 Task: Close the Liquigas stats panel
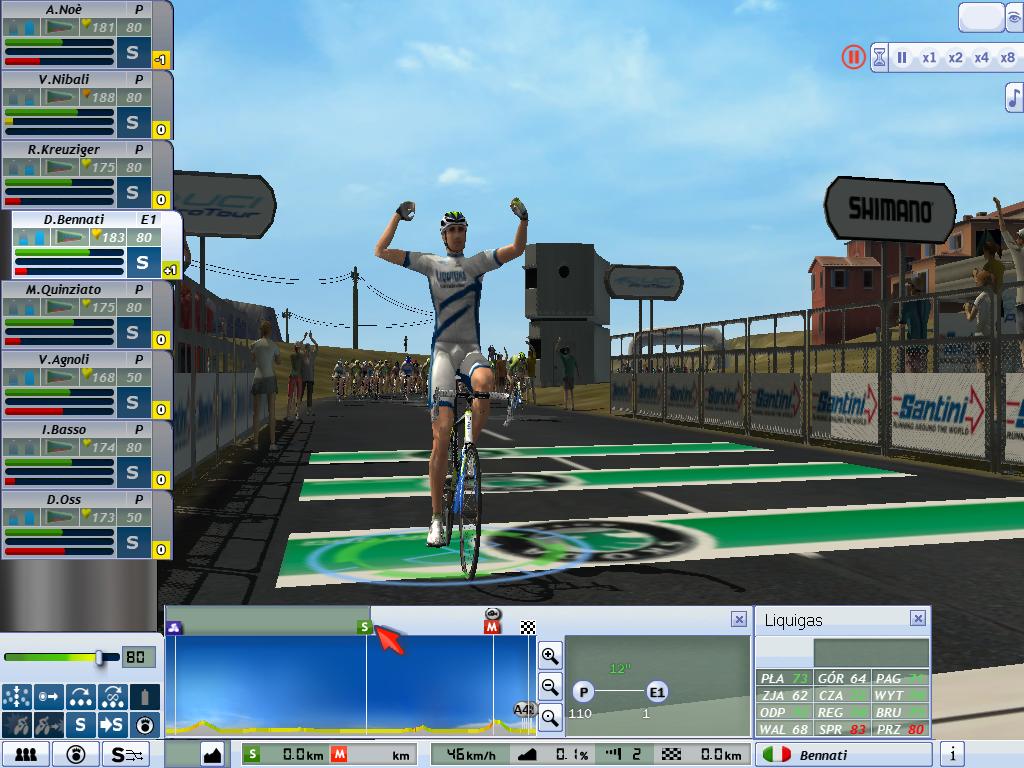pos(917,619)
